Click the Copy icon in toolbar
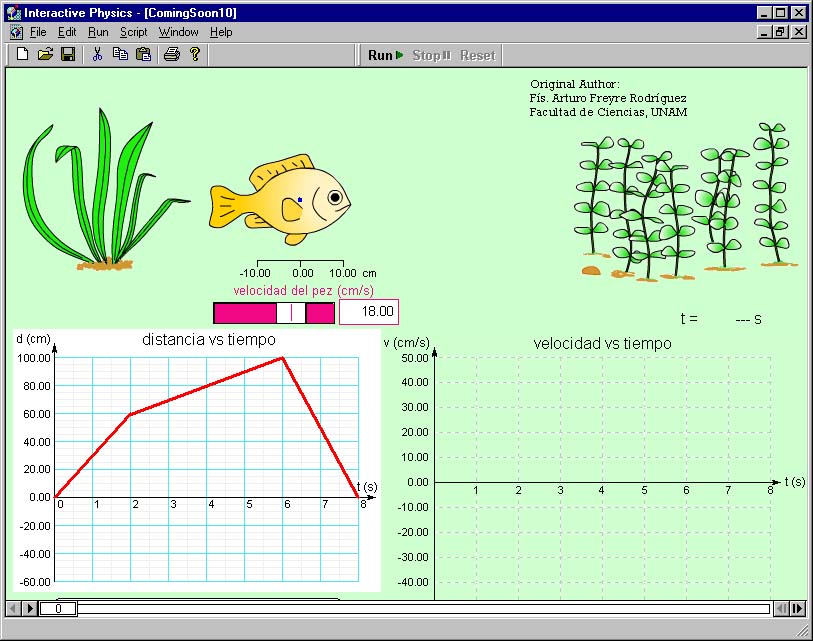813x641 pixels. tap(120, 54)
